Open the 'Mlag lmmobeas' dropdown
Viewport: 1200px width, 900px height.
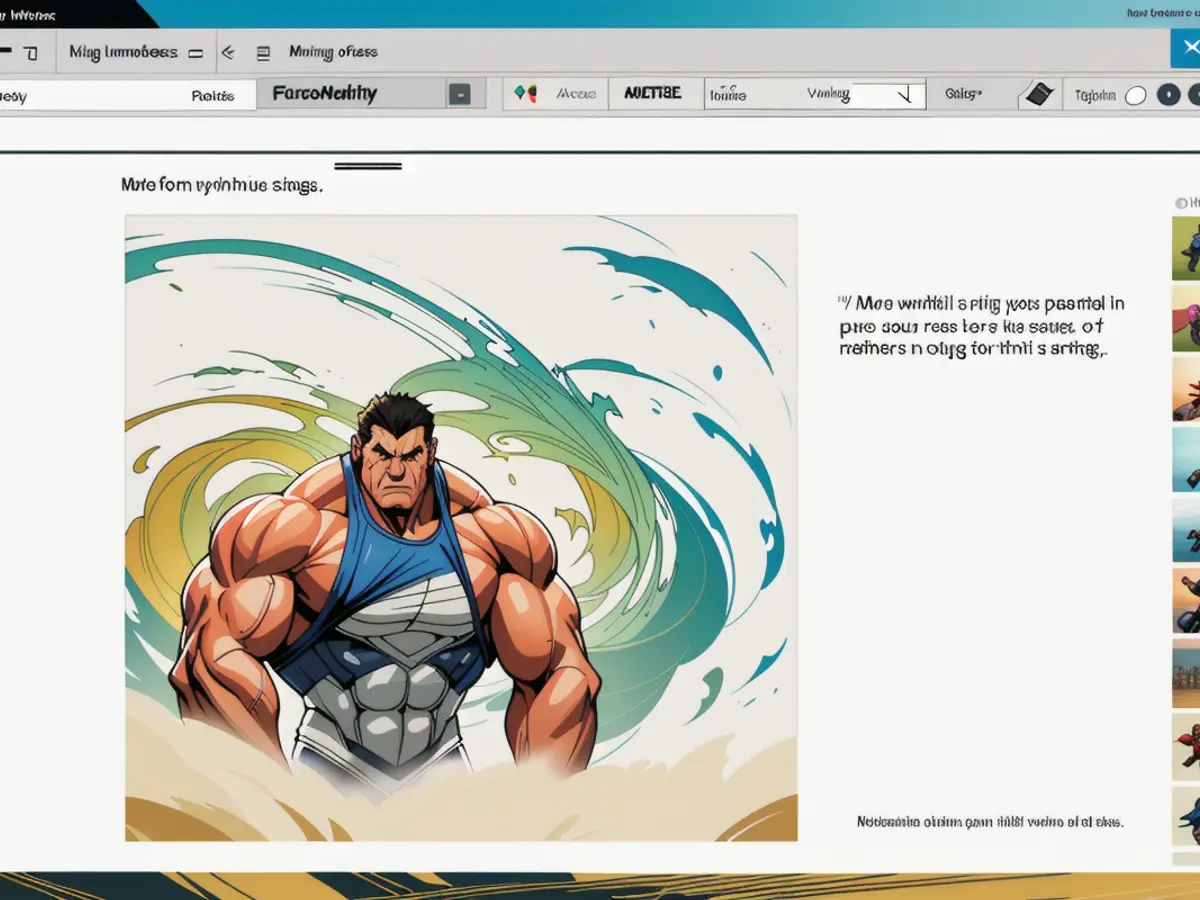123,53
